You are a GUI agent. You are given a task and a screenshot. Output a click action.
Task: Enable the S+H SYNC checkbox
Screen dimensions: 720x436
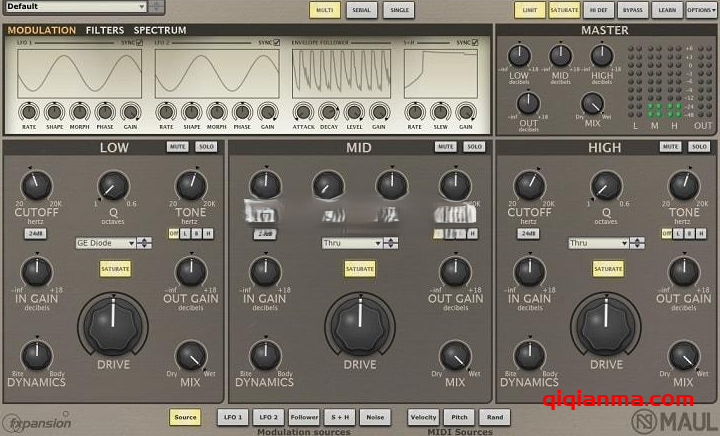point(474,43)
